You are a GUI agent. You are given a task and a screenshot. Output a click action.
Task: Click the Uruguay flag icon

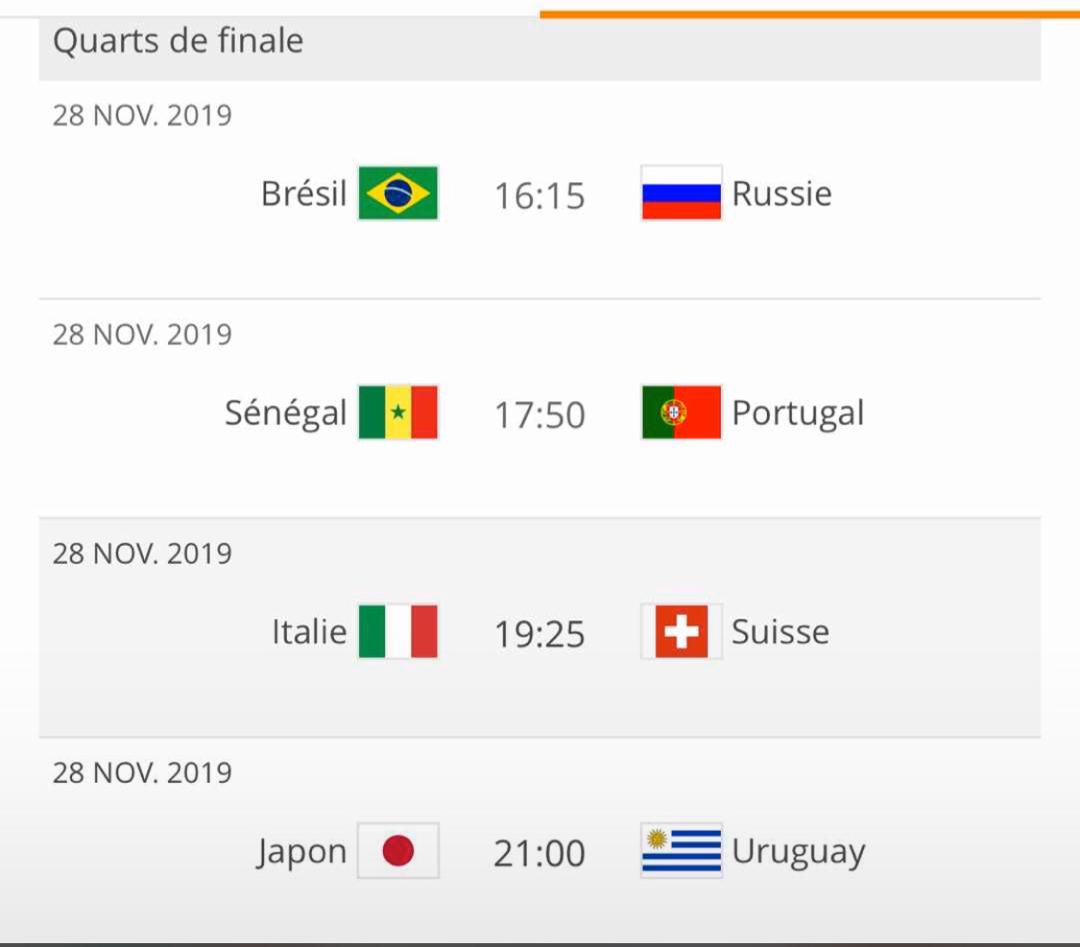(681, 850)
